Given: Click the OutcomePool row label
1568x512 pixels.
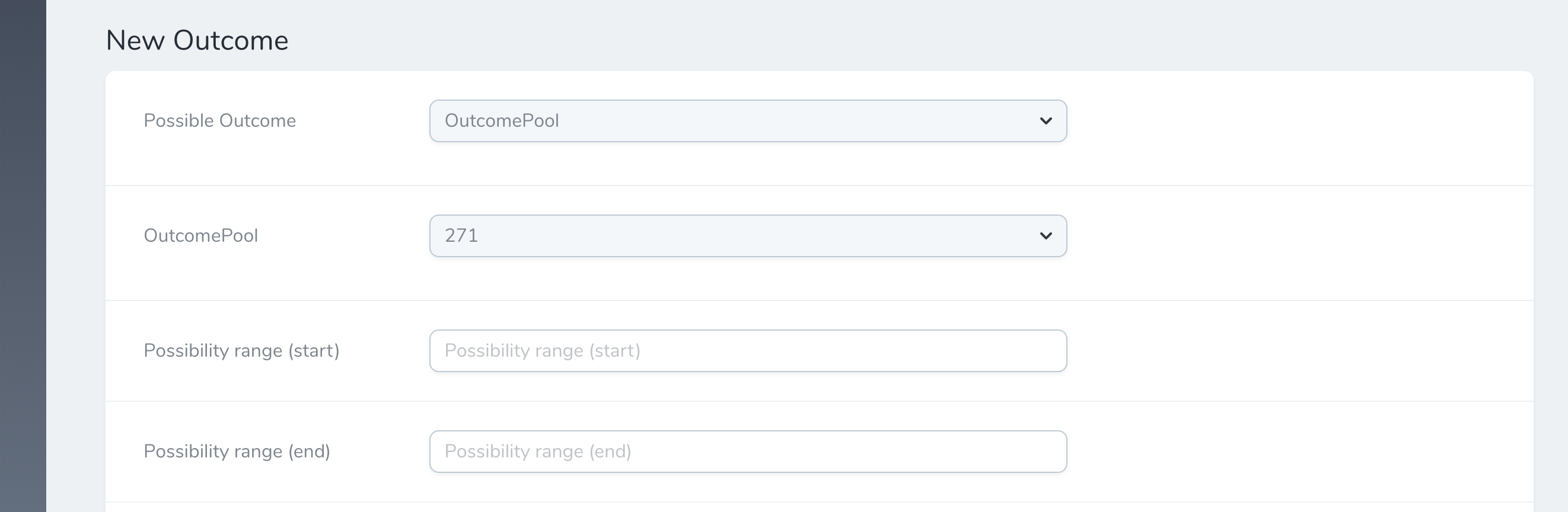Looking at the screenshot, I should 201,235.
